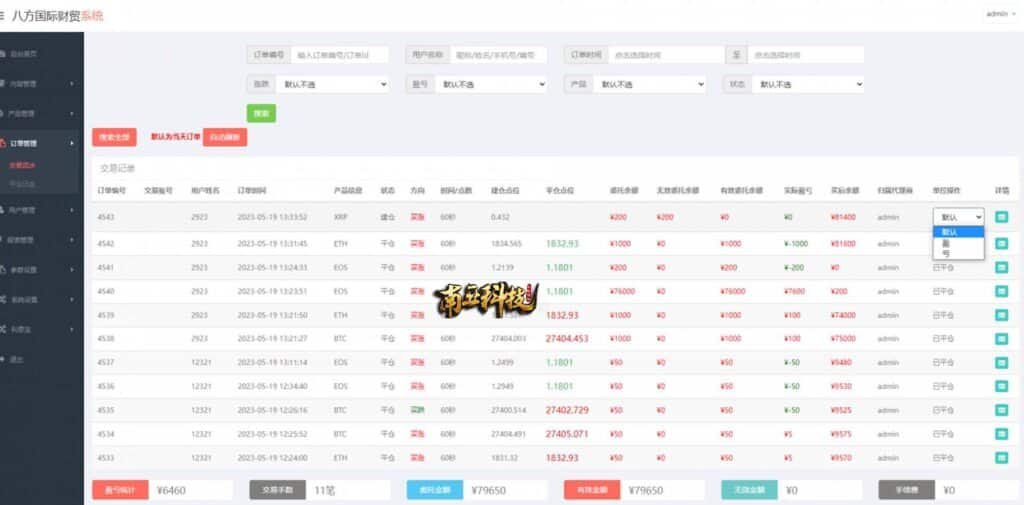Click details icon in order 4535 row
This screenshot has width=1024, height=505.
(x=1001, y=410)
